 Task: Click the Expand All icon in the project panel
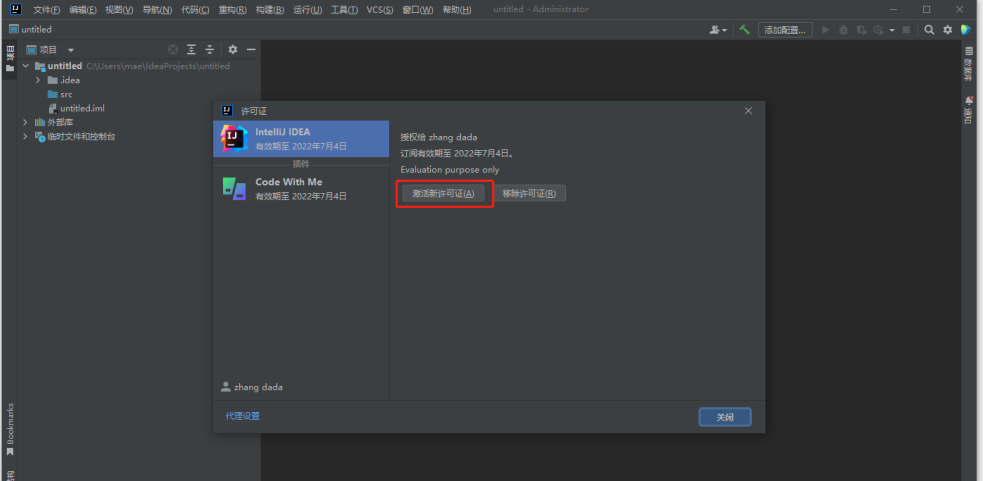pos(191,50)
